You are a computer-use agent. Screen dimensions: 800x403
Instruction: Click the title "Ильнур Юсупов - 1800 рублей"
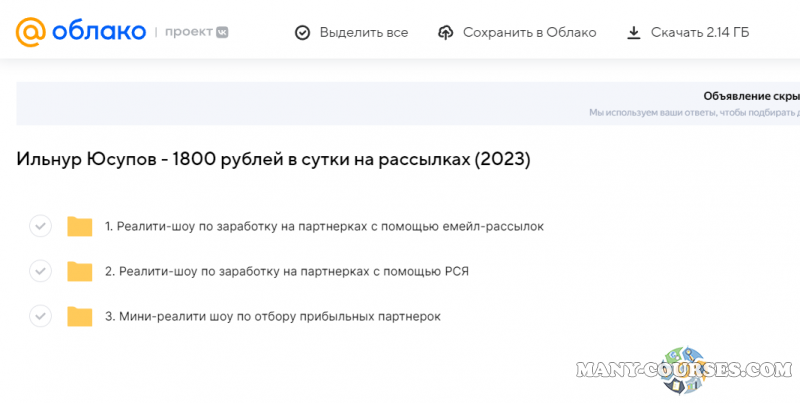coord(273,159)
